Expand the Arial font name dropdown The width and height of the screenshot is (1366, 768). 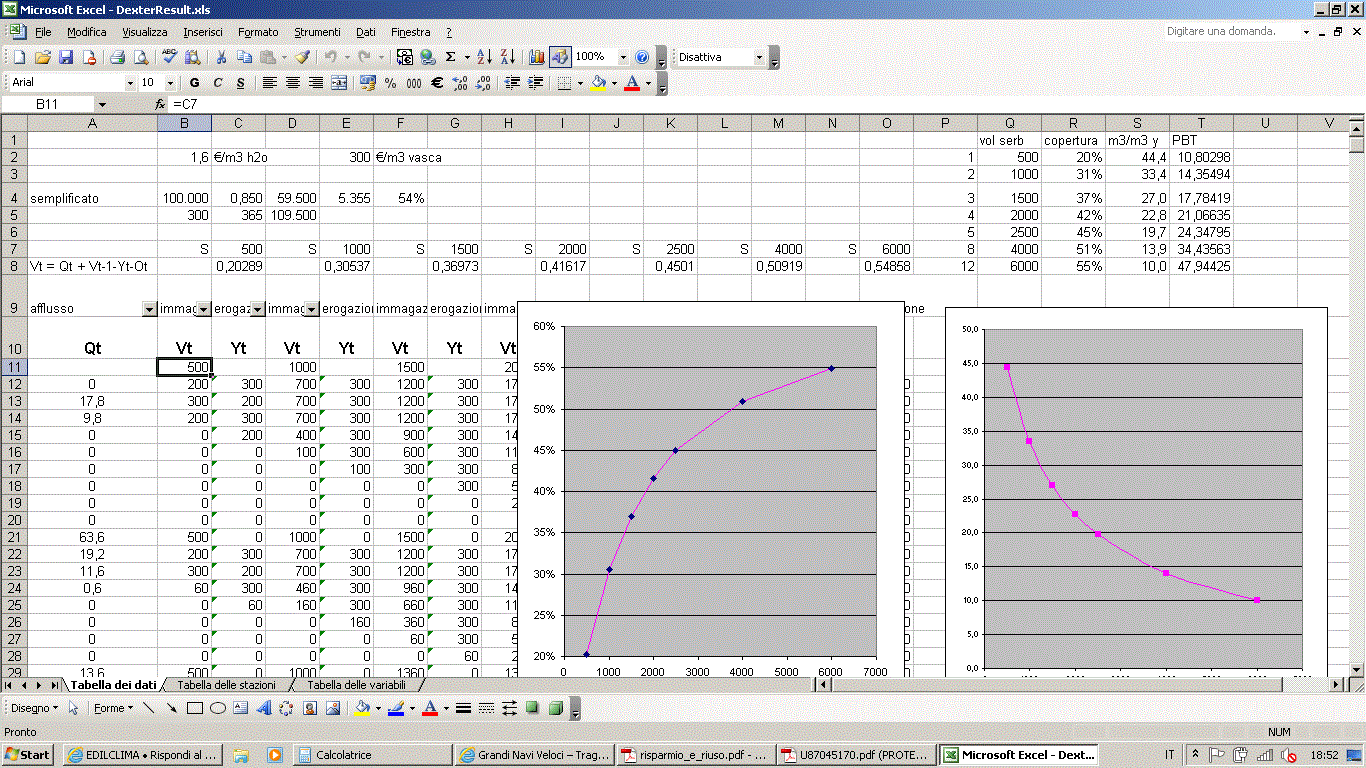tap(129, 83)
